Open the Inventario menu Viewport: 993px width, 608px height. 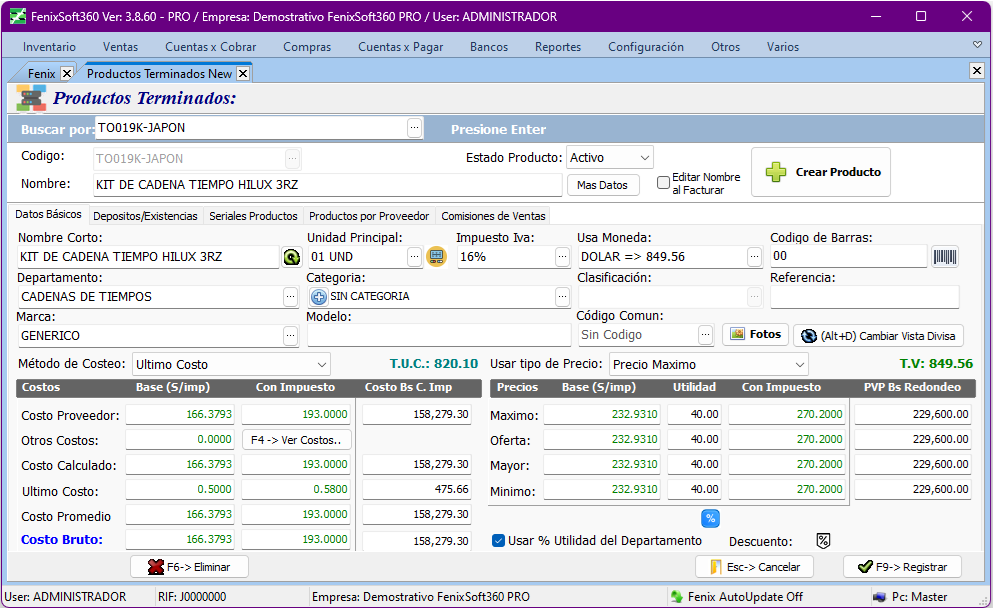pyautogui.click(x=49, y=47)
